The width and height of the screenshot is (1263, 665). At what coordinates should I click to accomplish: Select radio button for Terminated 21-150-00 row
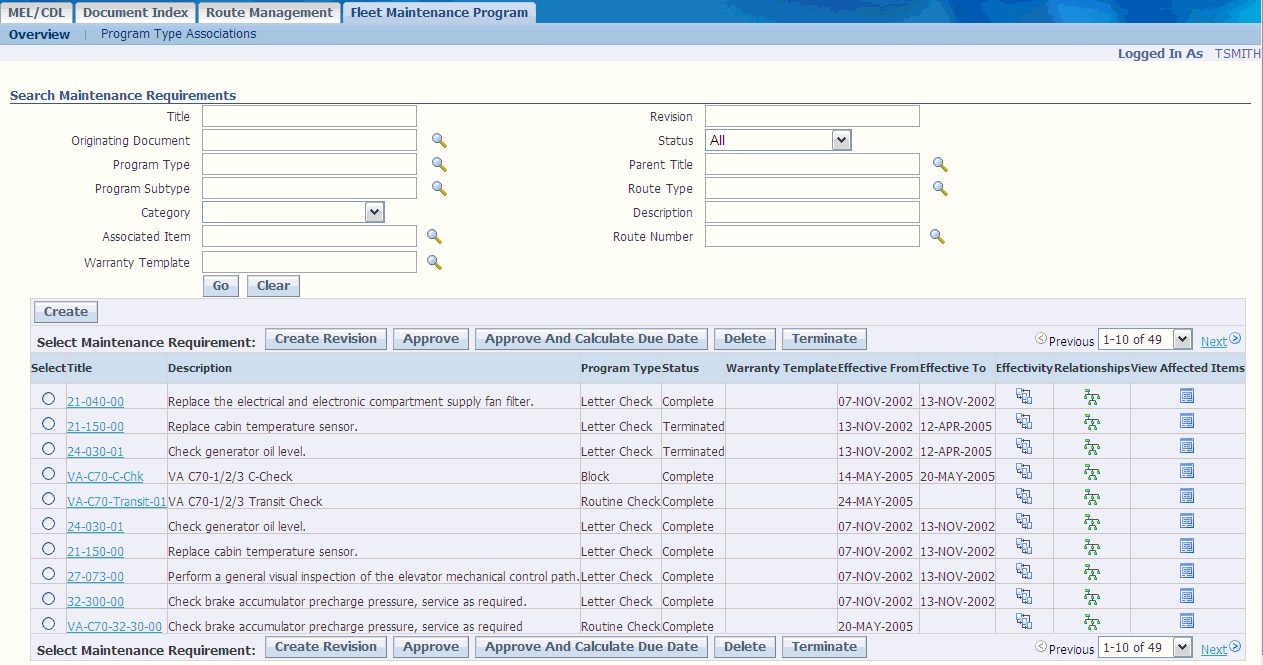click(x=48, y=423)
